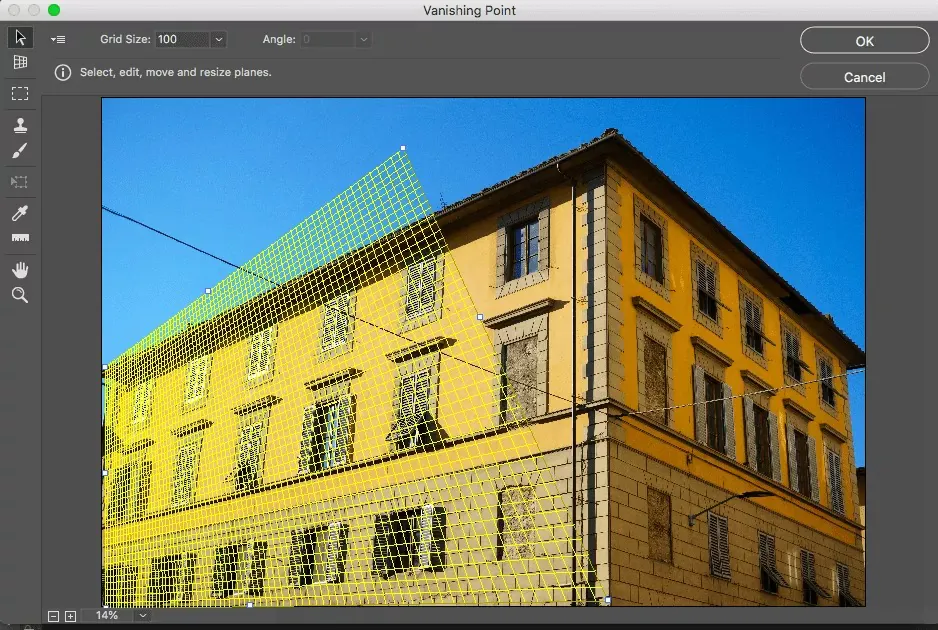Click the plane's bottom edge midpoint handle
938x630 pixels.
click(x=250, y=605)
